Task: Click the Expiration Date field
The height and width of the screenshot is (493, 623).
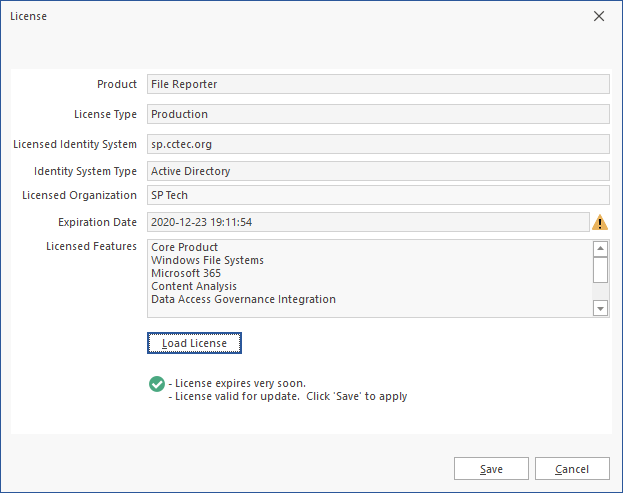Action: coord(367,222)
